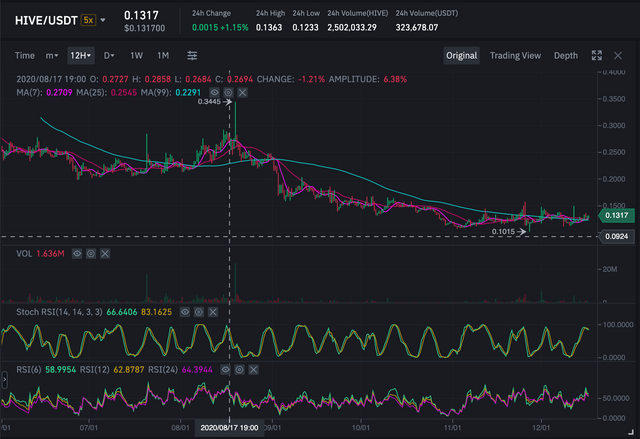
Task: Open VOL indicator settings icon
Action: pyautogui.click(x=91, y=254)
